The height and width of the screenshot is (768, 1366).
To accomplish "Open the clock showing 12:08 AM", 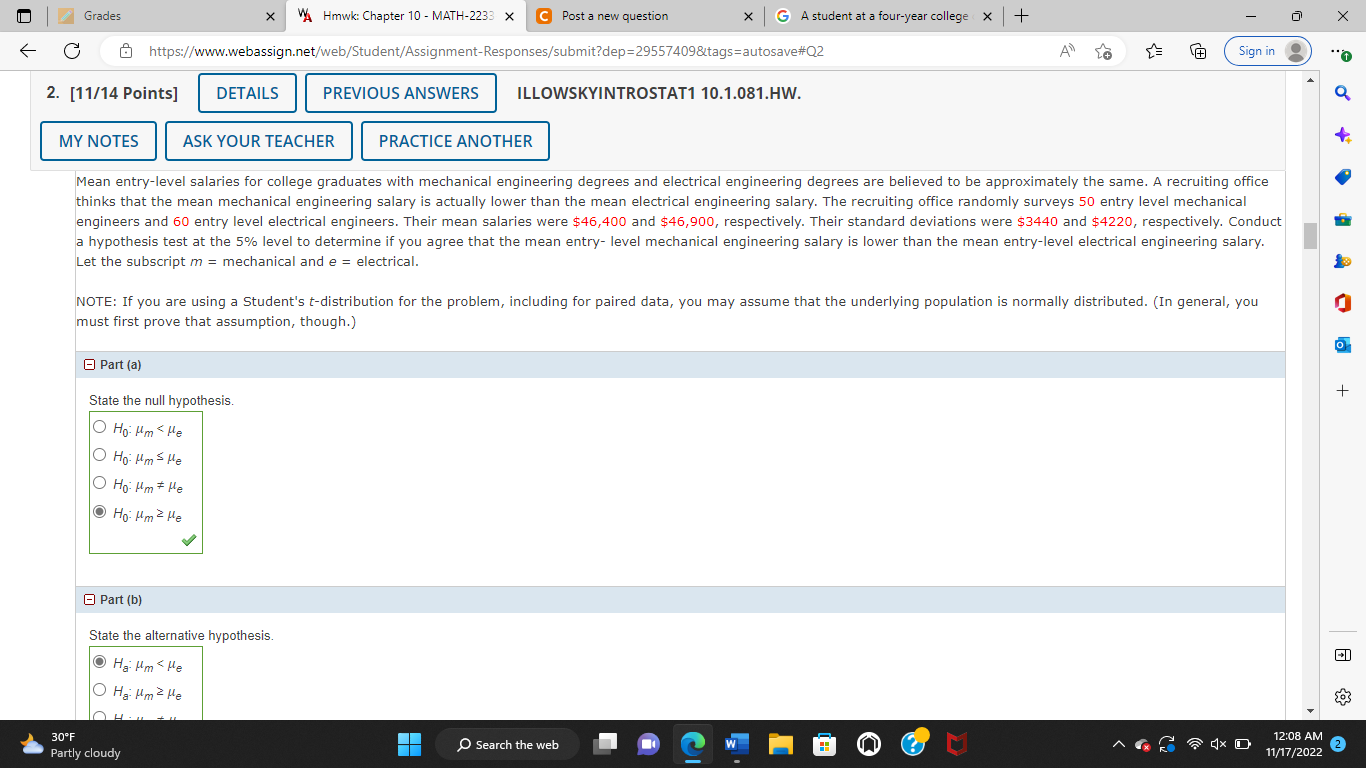I will tap(1293, 743).
